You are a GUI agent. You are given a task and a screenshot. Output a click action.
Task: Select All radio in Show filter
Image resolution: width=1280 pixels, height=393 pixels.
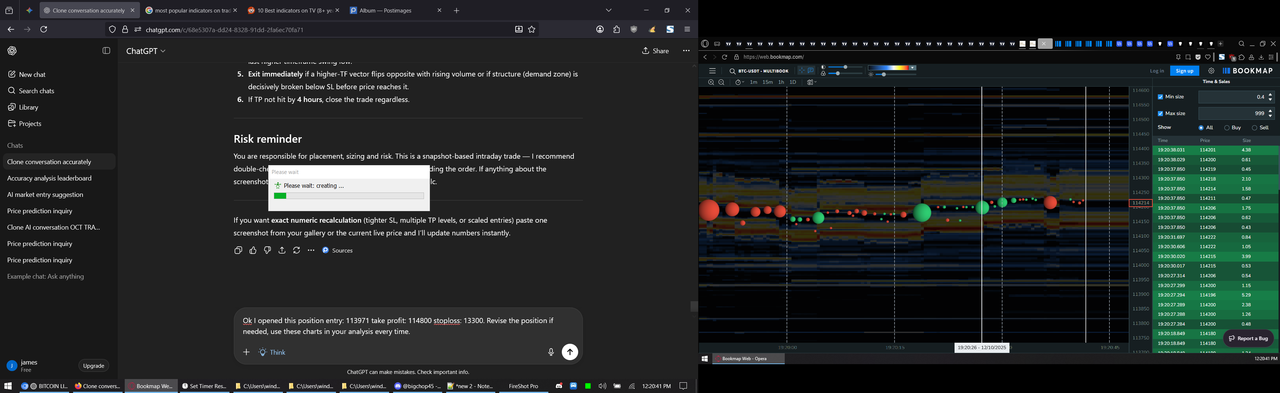[x=1201, y=128]
